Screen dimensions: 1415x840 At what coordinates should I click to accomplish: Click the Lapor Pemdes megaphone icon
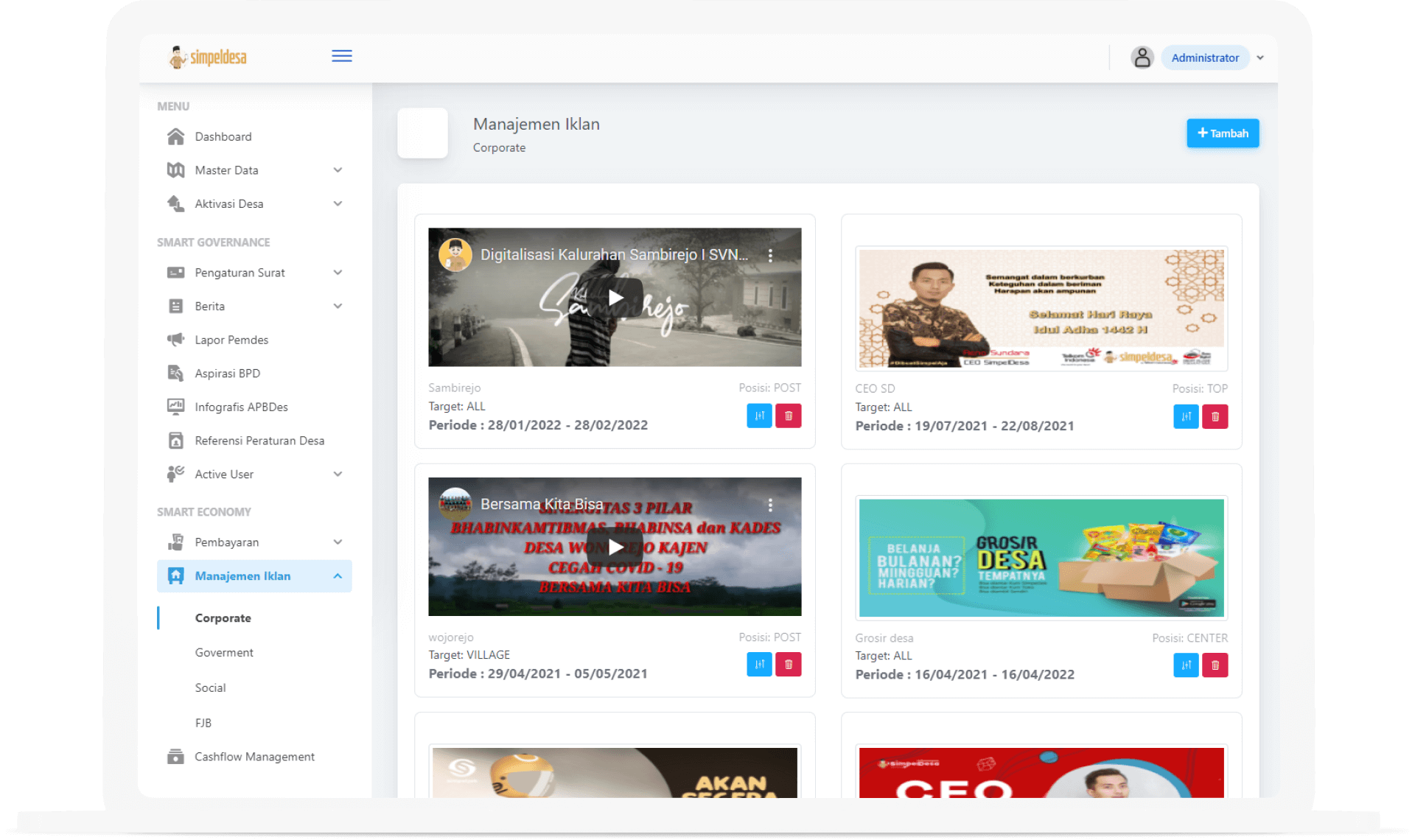175,340
